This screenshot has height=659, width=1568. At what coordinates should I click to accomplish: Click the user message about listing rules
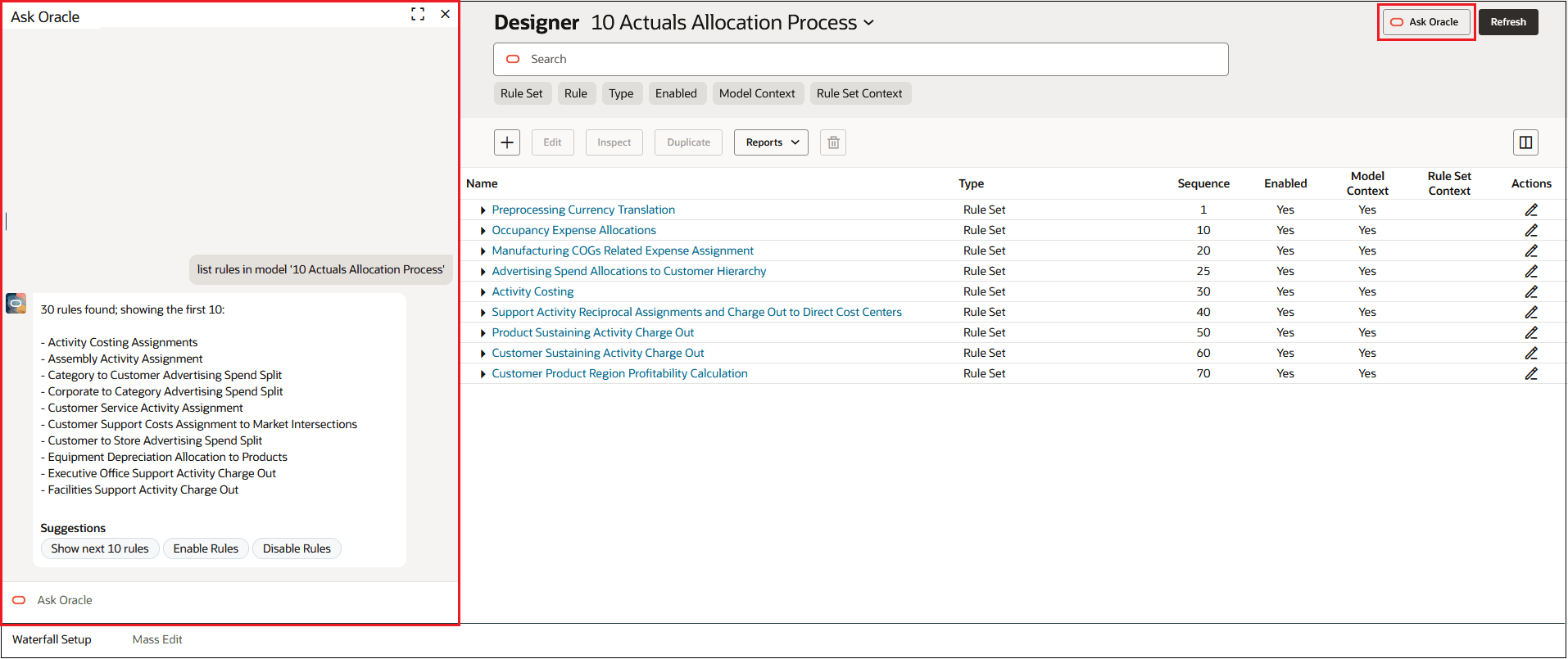pos(320,269)
